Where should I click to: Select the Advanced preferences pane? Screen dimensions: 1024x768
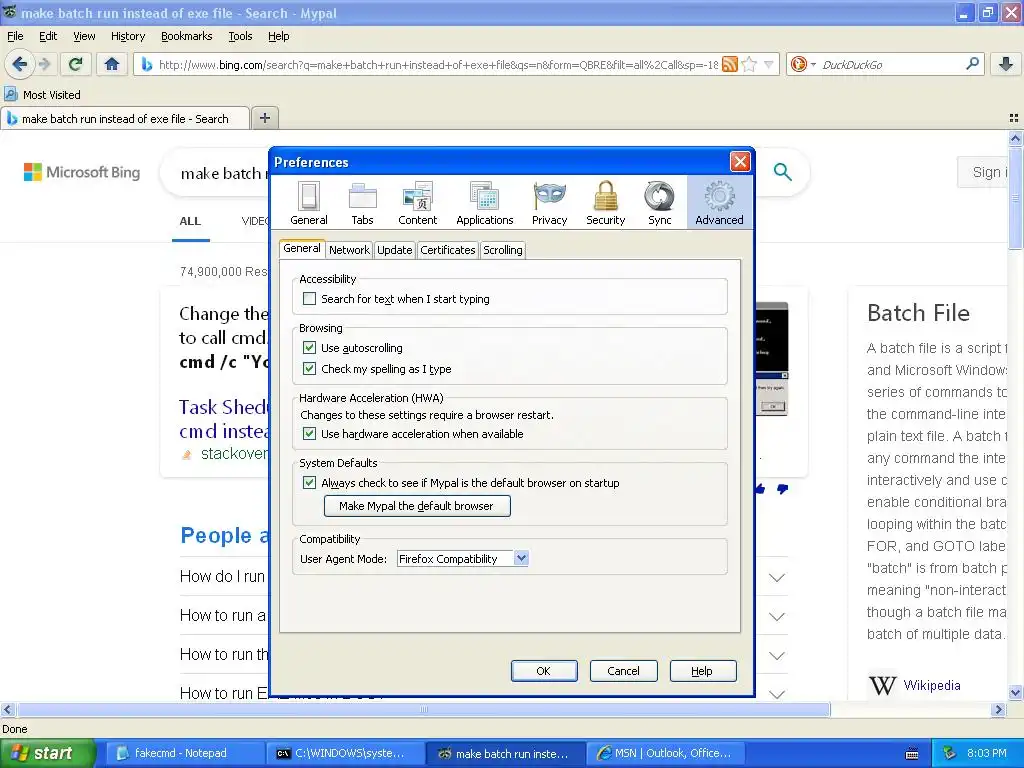(719, 203)
